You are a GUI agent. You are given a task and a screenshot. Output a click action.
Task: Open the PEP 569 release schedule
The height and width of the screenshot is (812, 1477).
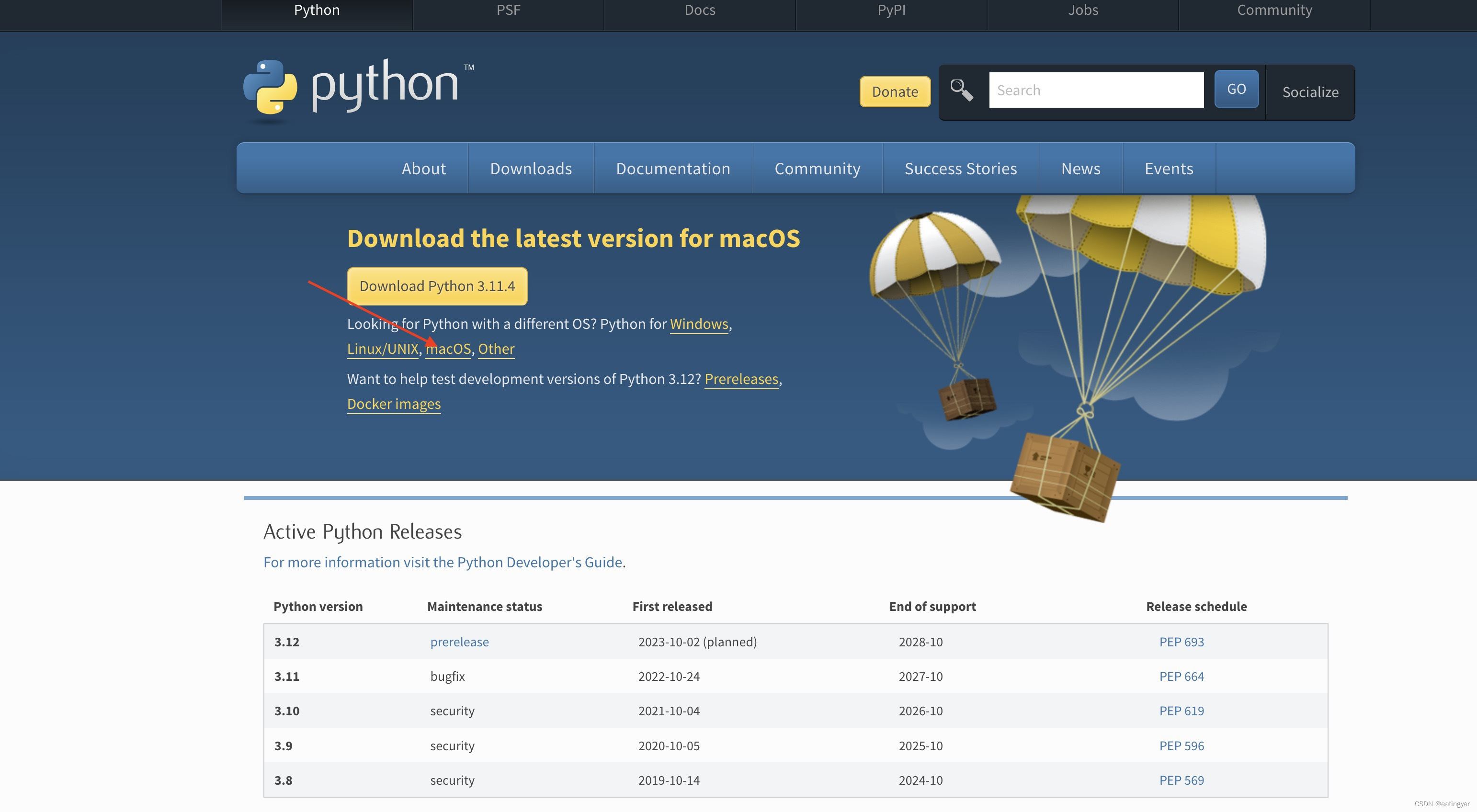[x=1181, y=780]
